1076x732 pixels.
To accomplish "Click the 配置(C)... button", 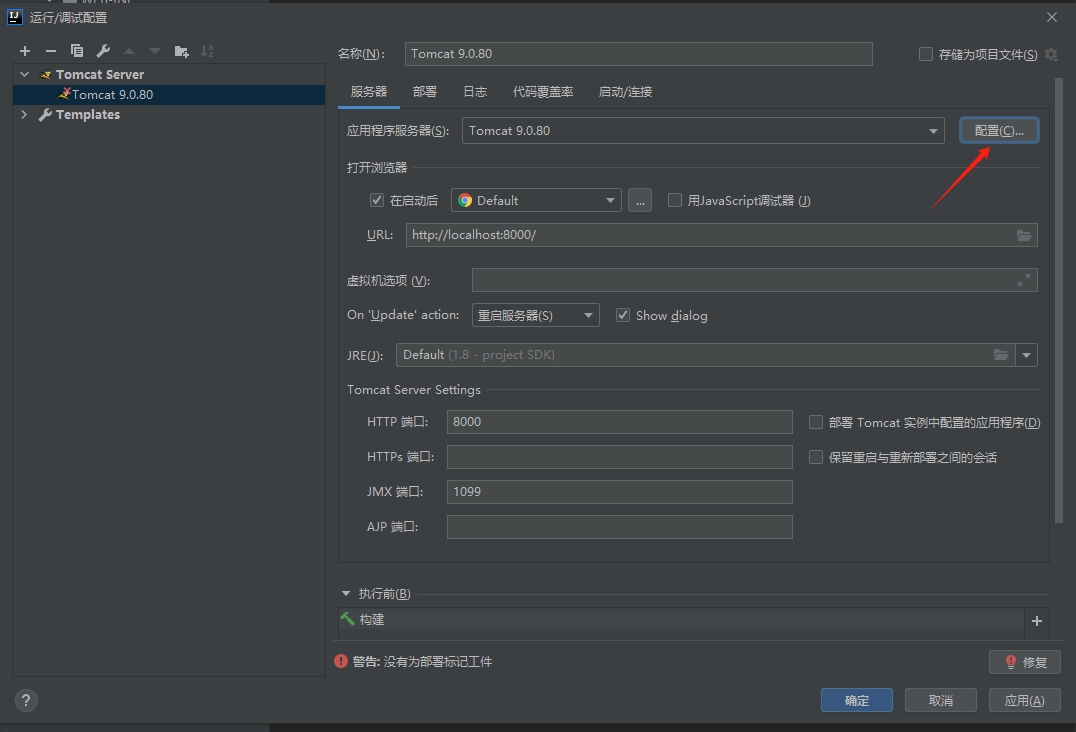I will [x=999, y=130].
